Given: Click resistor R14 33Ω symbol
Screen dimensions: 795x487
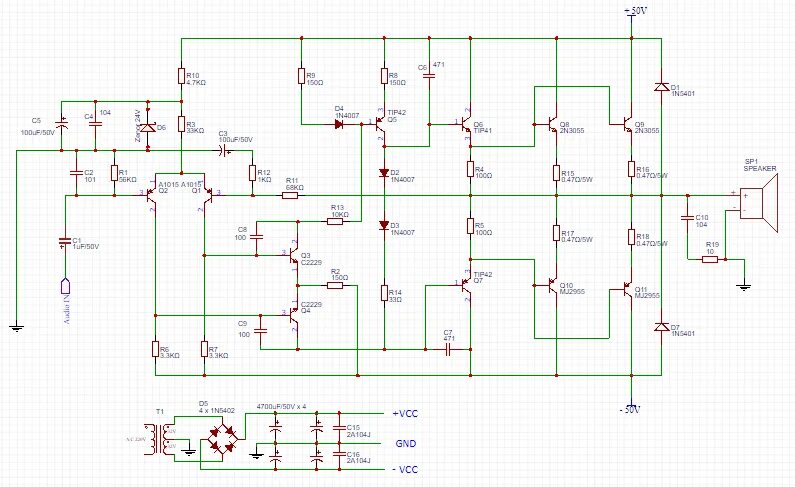Looking at the screenshot, I should click(x=384, y=293).
